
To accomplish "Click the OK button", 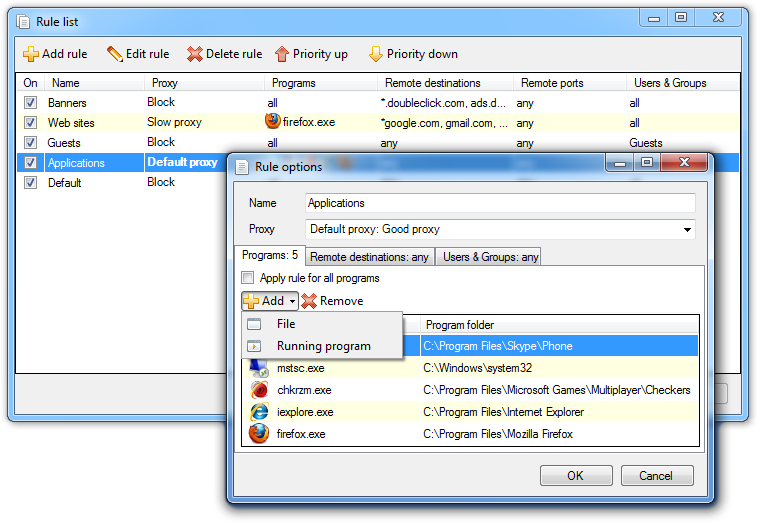I will tap(575, 476).
